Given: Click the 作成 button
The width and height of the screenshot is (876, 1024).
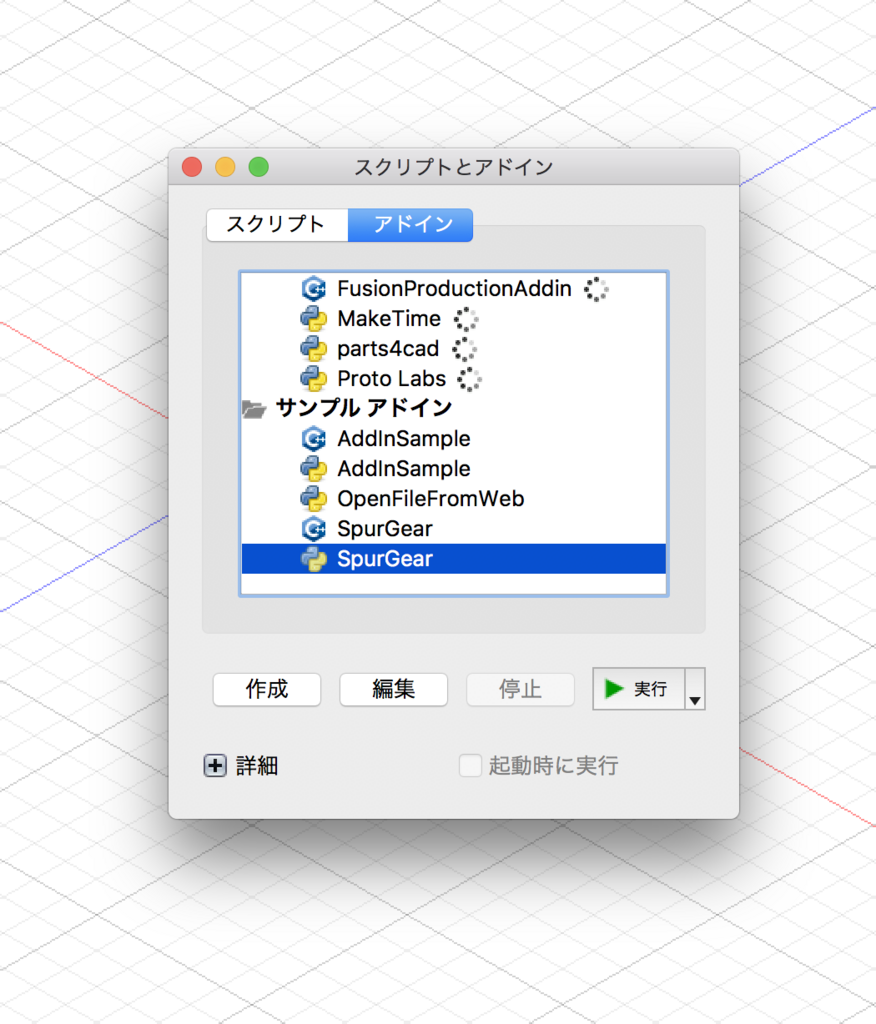Looking at the screenshot, I should coord(267,689).
